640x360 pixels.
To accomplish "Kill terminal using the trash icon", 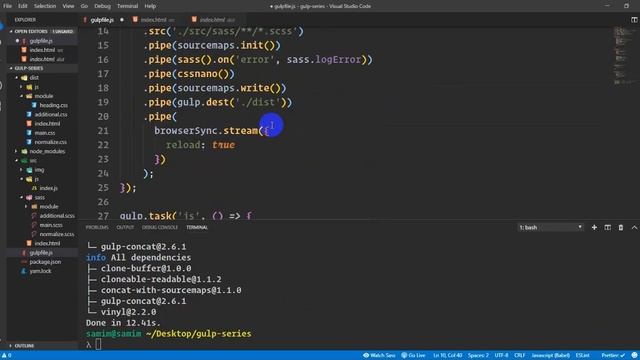I will [x=621, y=227].
